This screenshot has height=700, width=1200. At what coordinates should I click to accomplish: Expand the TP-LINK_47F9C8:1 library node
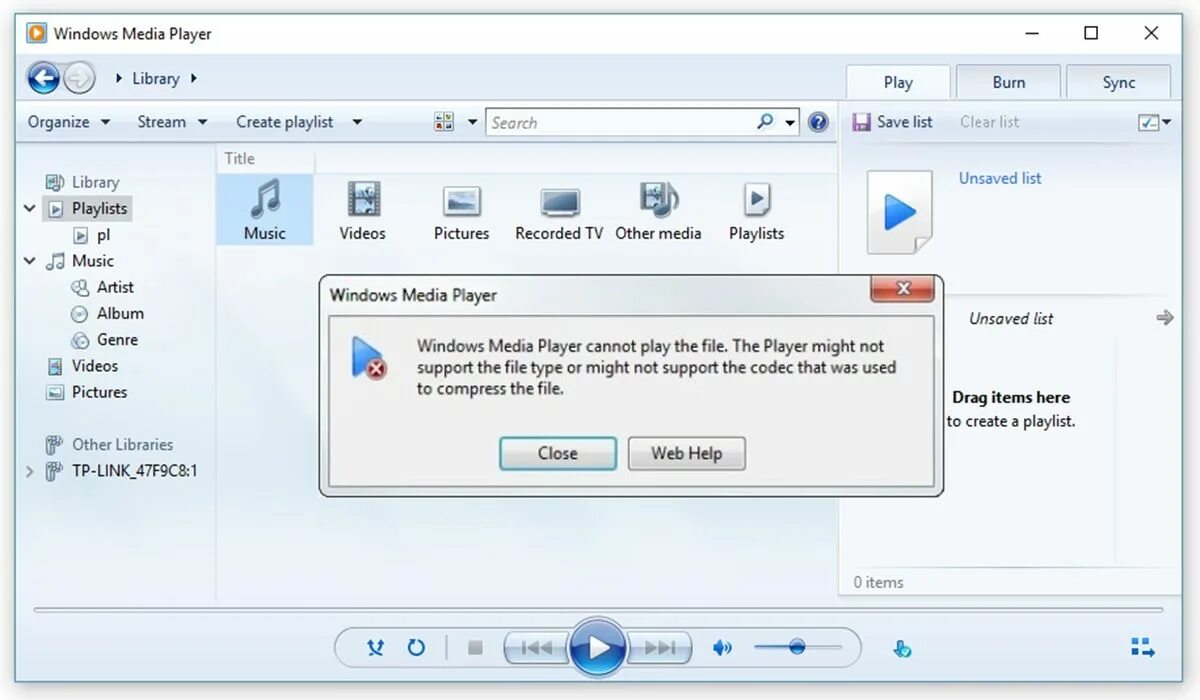pyautogui.click(x=29, y=471)
